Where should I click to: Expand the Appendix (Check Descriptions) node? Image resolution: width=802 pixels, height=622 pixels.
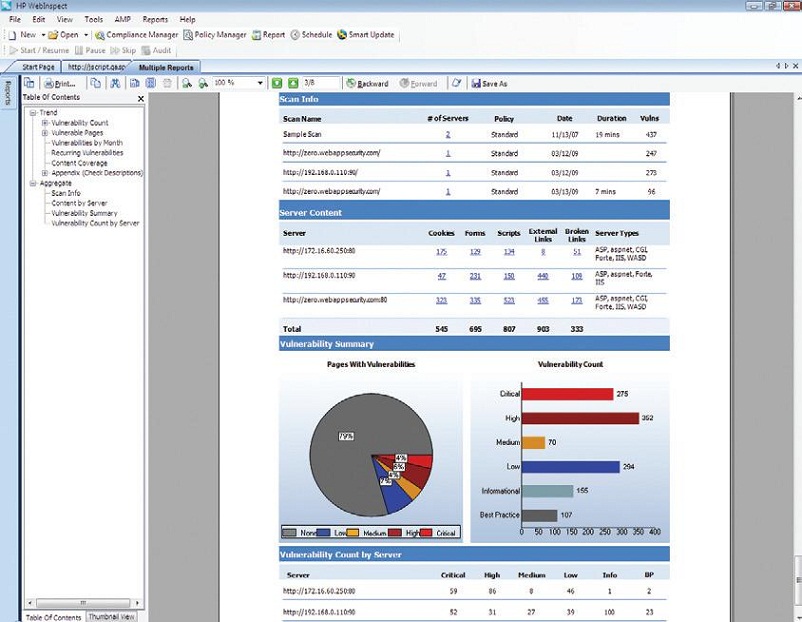(45, 173)
